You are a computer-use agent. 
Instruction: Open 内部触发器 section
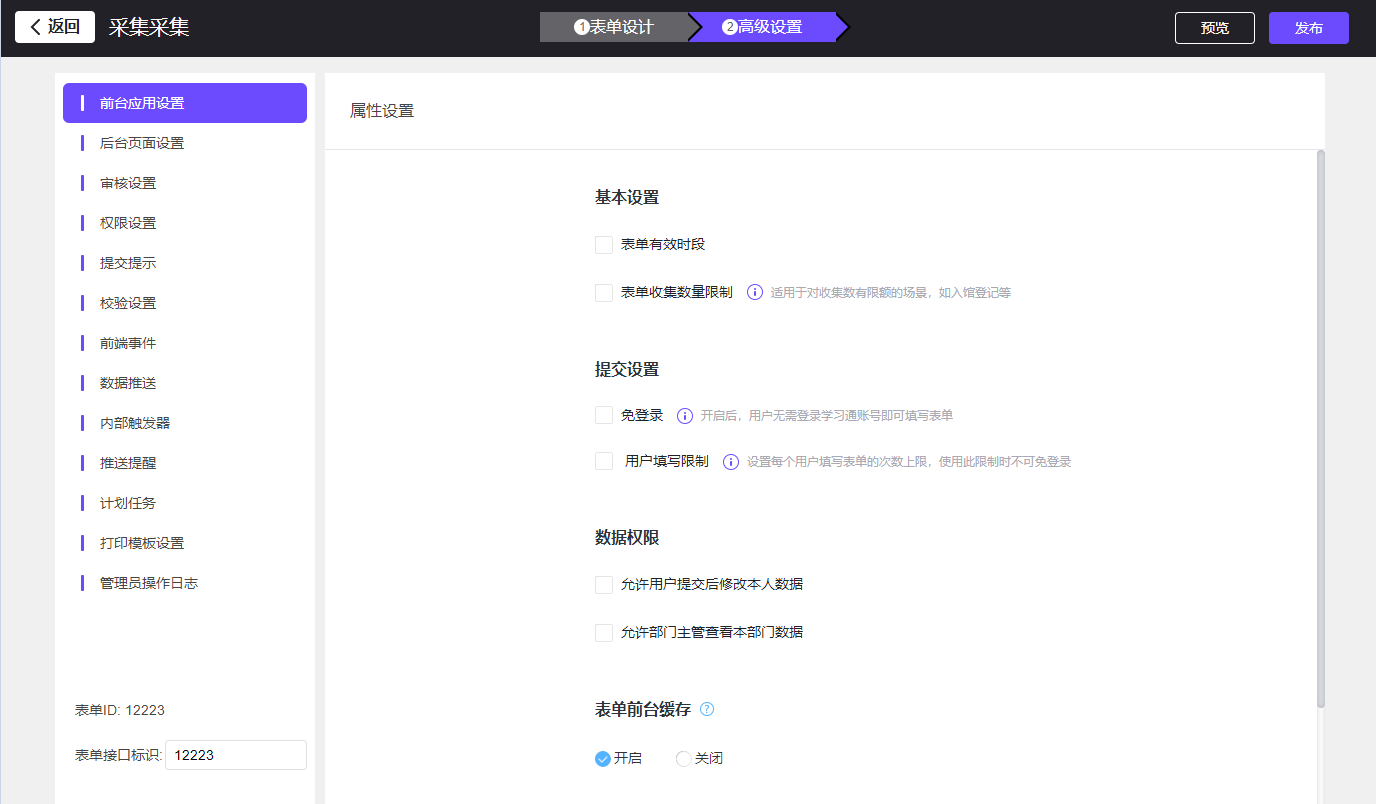(185, 423)
